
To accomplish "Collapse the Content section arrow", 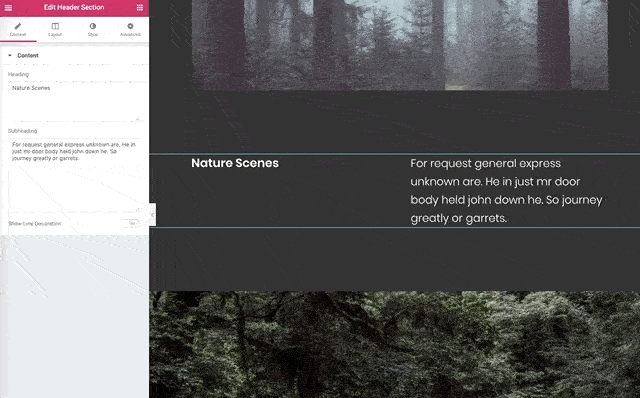I will pos(10,56).
